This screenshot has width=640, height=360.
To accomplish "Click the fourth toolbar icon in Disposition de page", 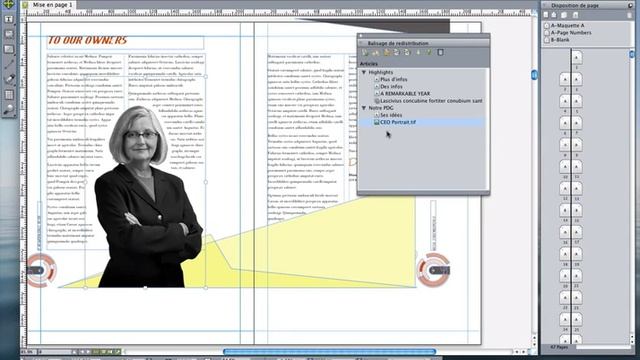I will pos(576,15).
